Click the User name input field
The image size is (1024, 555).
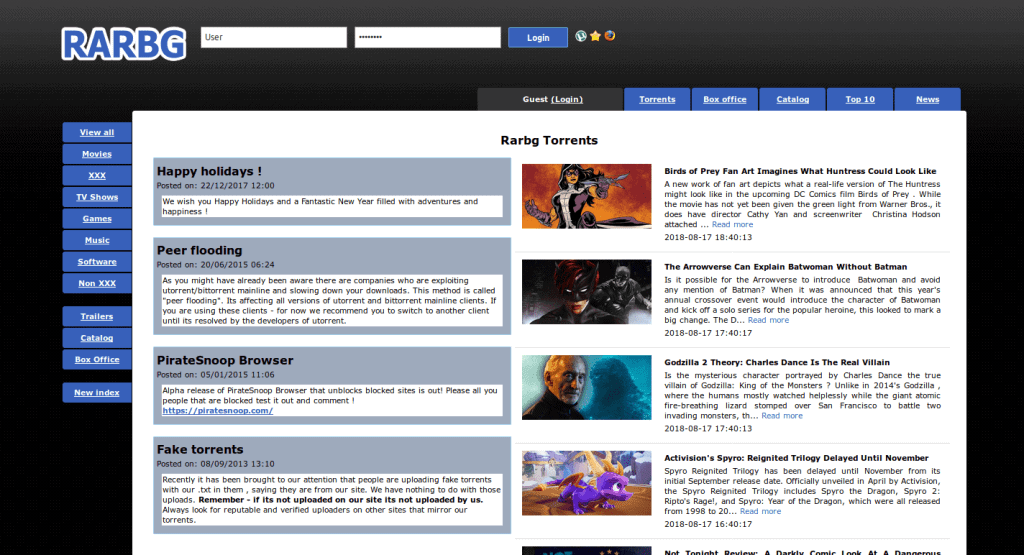coord(273,37)
